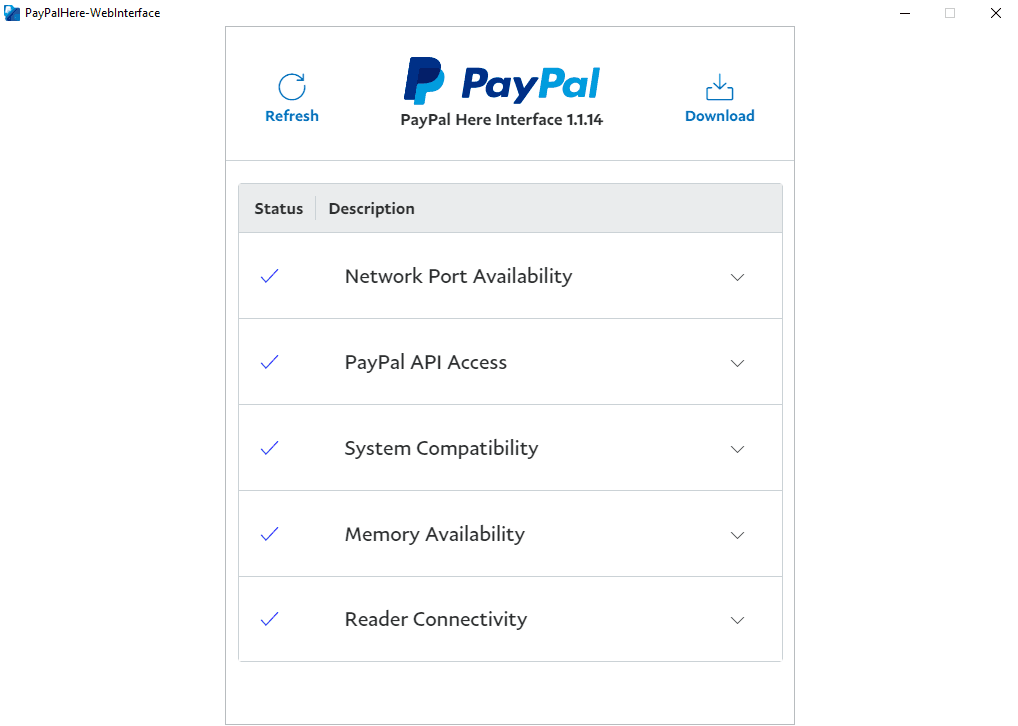
Task: Click the PayPal Here Interface version text
Action: point(501,119)
